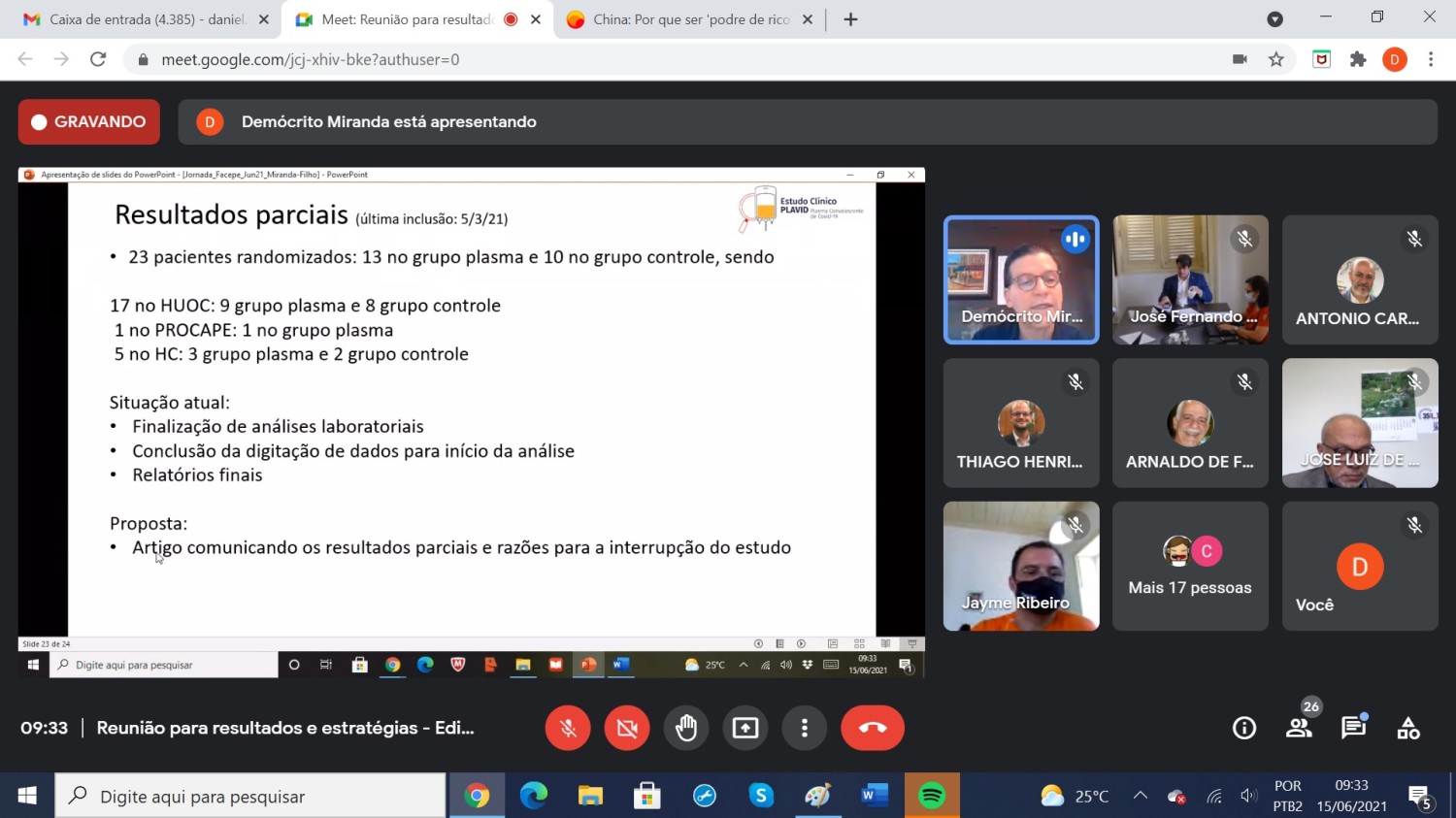Click the Windows taskbar search box
The height and width of the screenshot is (818, 1456).
250,796
